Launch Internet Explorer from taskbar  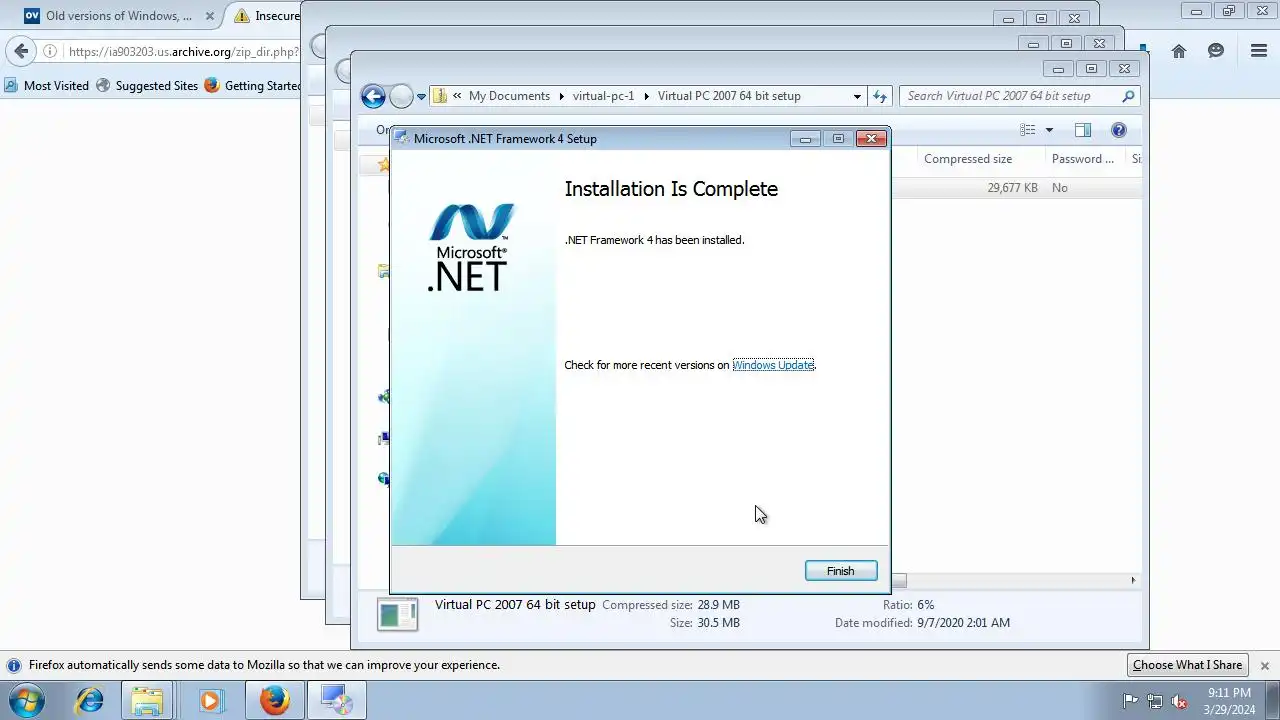(x=89, y=701)
